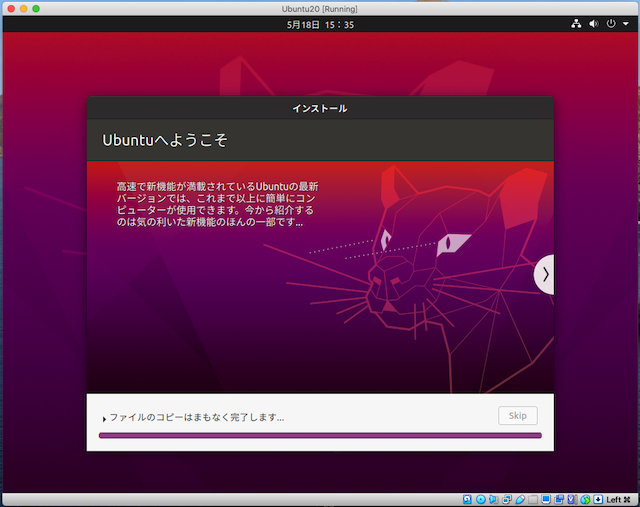
Task: Expand the system menu dropdown arrow
Action: coord(625,24)
